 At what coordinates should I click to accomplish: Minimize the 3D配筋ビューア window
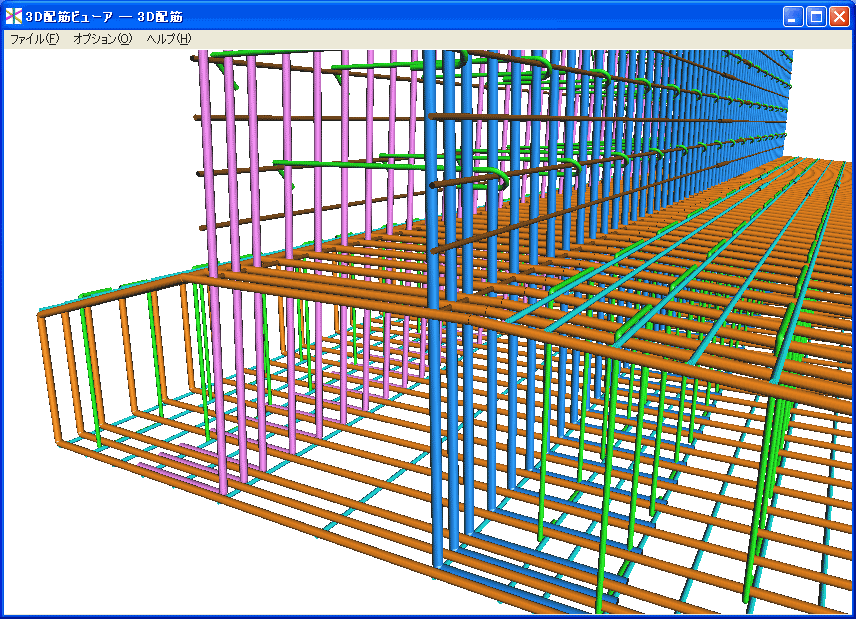pos(793,16)
